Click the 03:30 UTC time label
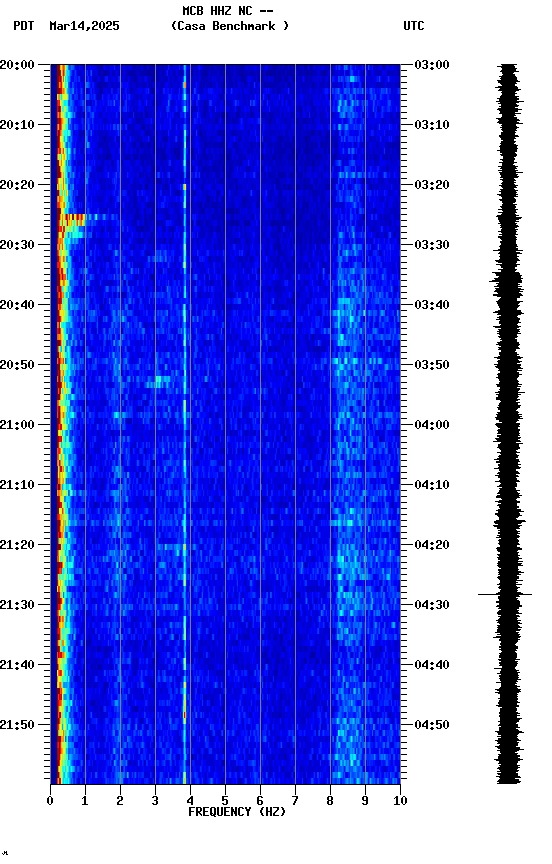Image resolution: width=552 pixels, height=864 pixels. 432,245
